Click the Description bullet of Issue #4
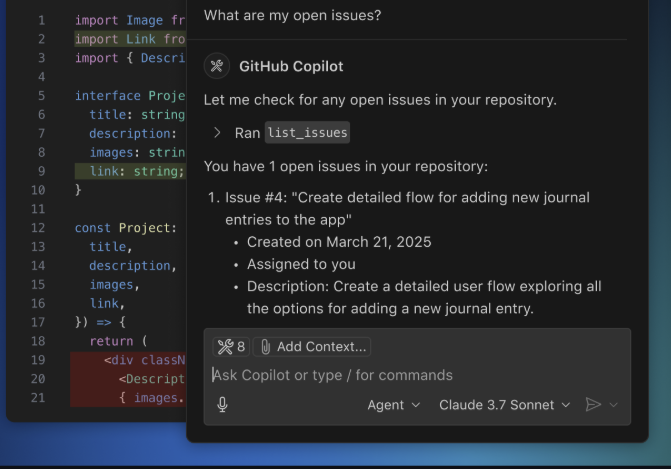This screenshot has width=671, height=469. tap(424, 297)
